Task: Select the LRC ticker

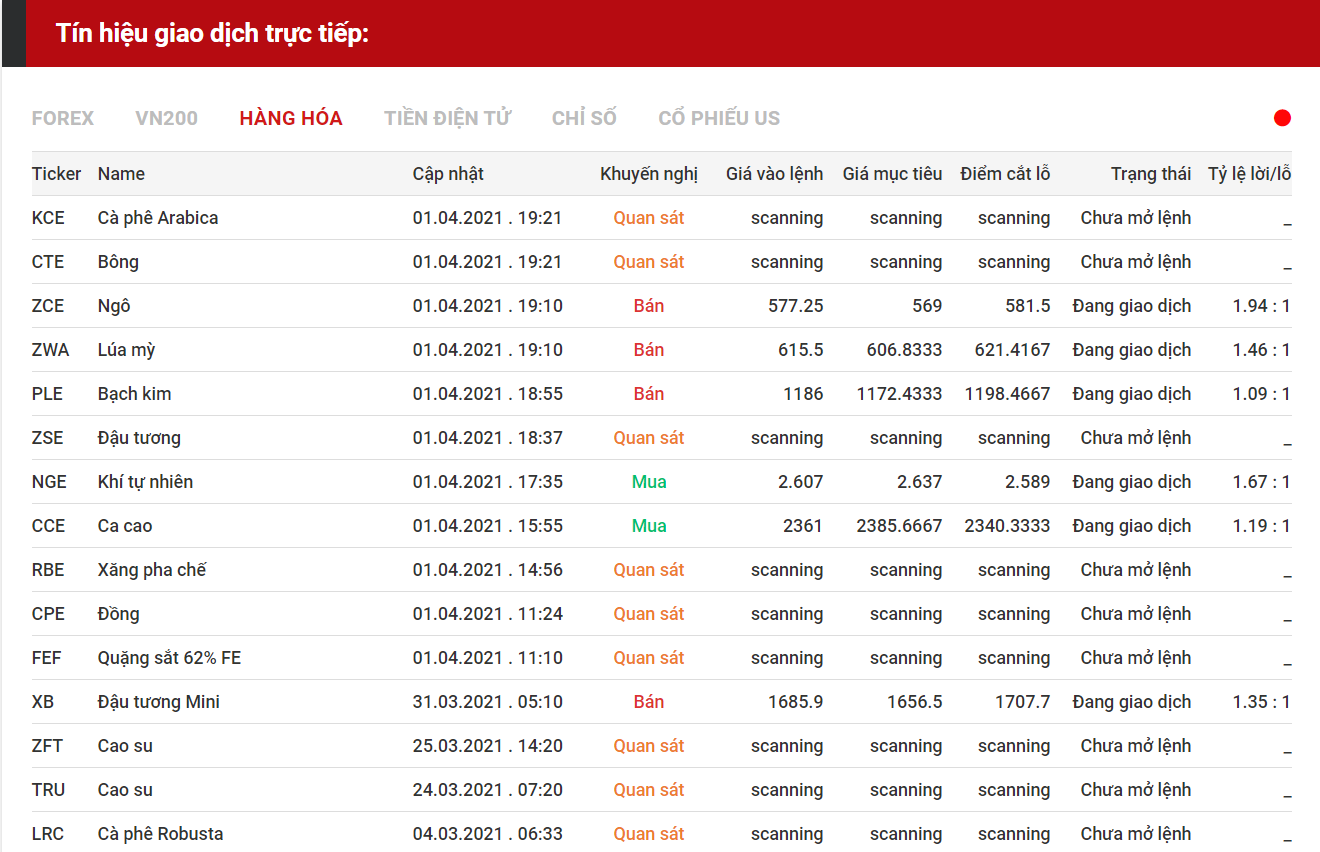Action: coord(48,834)
